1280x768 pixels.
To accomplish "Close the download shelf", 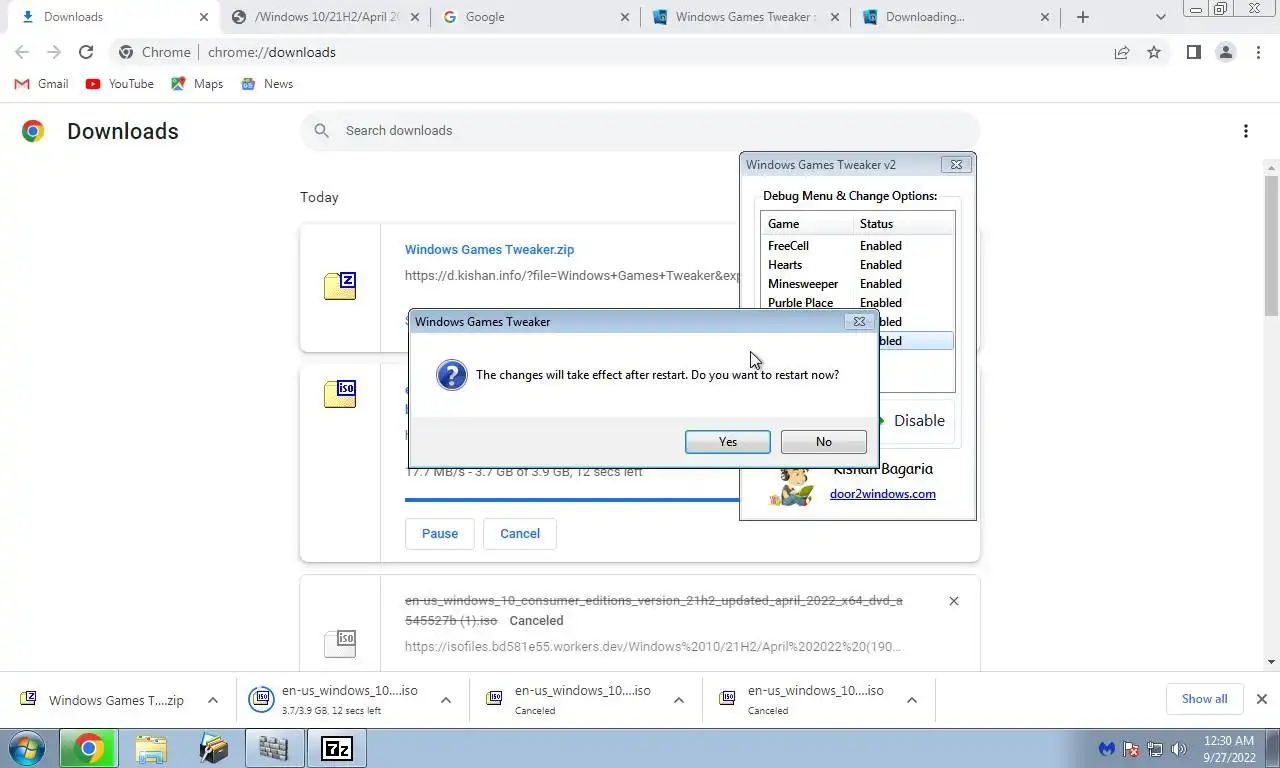I will 1262,699.
